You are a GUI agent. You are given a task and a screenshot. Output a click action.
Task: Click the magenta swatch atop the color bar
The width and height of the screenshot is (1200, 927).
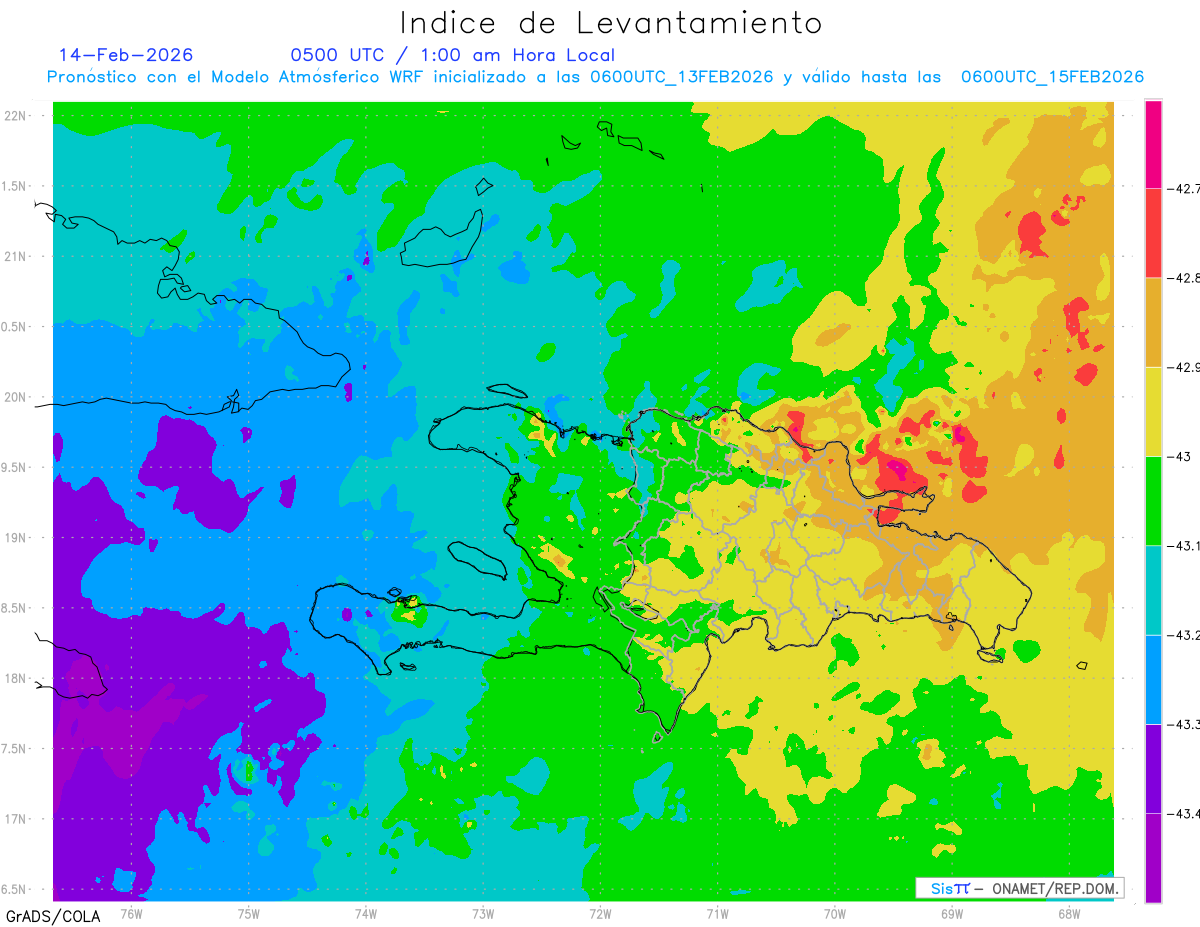(x=1153, y=144)
